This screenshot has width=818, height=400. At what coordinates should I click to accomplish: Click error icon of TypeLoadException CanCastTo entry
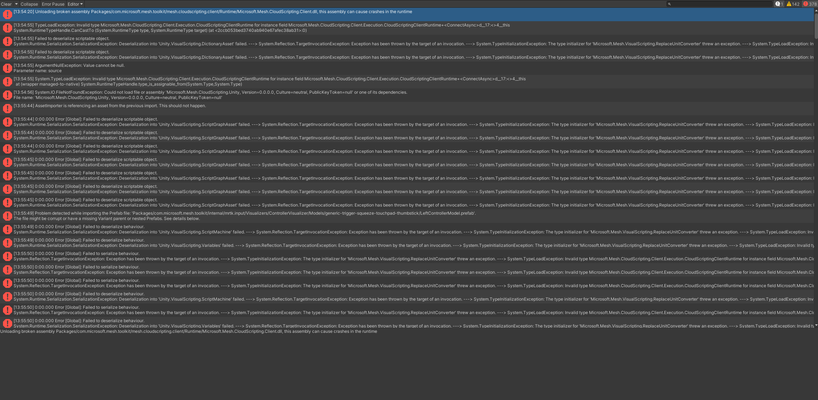(7, 28)
